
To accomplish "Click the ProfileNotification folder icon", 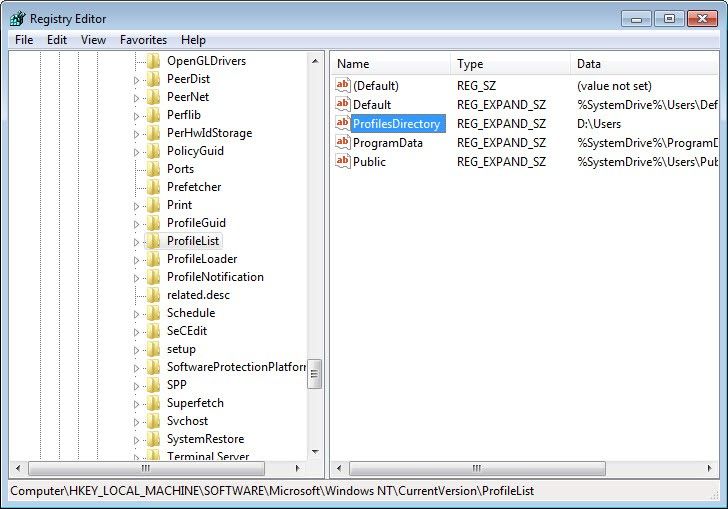I will tap(154, 277).
